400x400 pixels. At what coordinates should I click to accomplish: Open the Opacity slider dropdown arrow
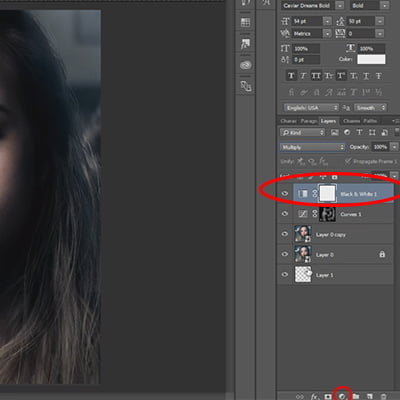click(x=394, y=147)
